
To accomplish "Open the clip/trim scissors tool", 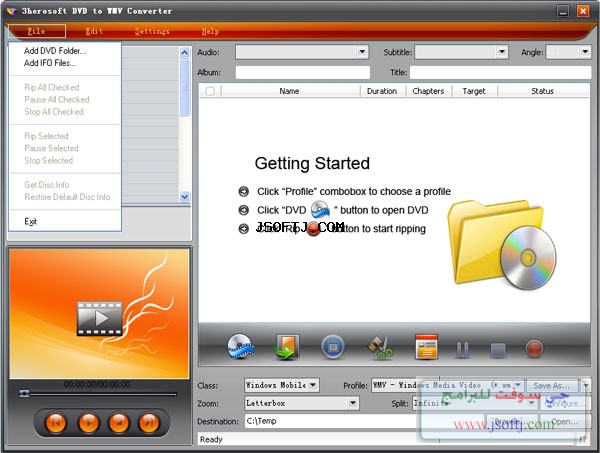I will [380, 347].
